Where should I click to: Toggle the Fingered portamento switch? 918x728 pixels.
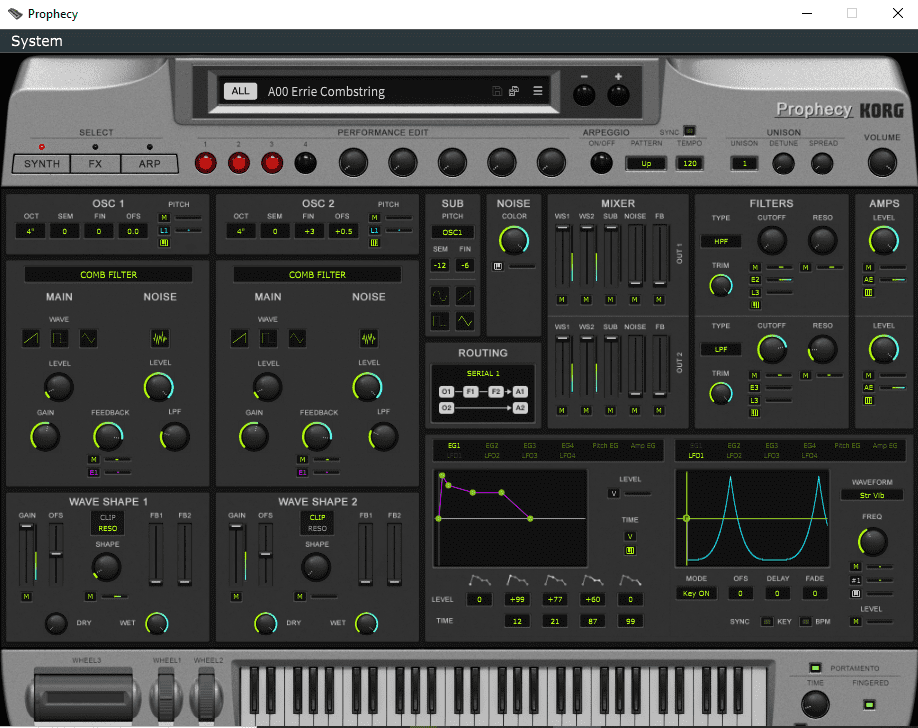coord(869,705)
